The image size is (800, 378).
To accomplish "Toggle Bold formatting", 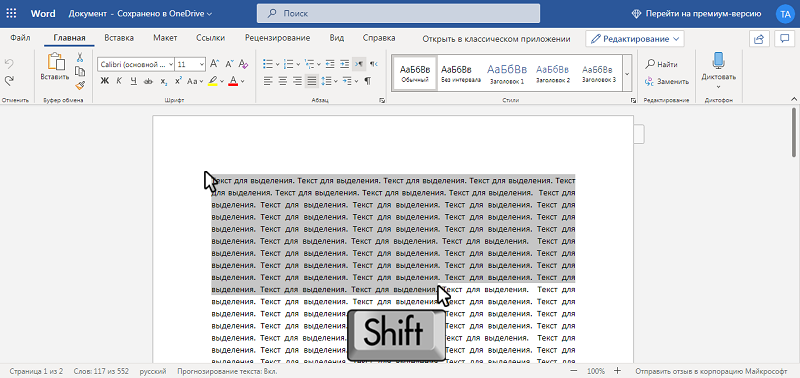I will [x=105, y=81].
